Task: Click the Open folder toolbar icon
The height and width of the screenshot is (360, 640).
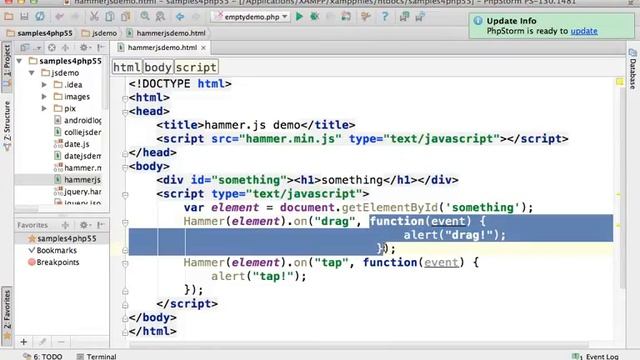Action: (x=9, y=17)
